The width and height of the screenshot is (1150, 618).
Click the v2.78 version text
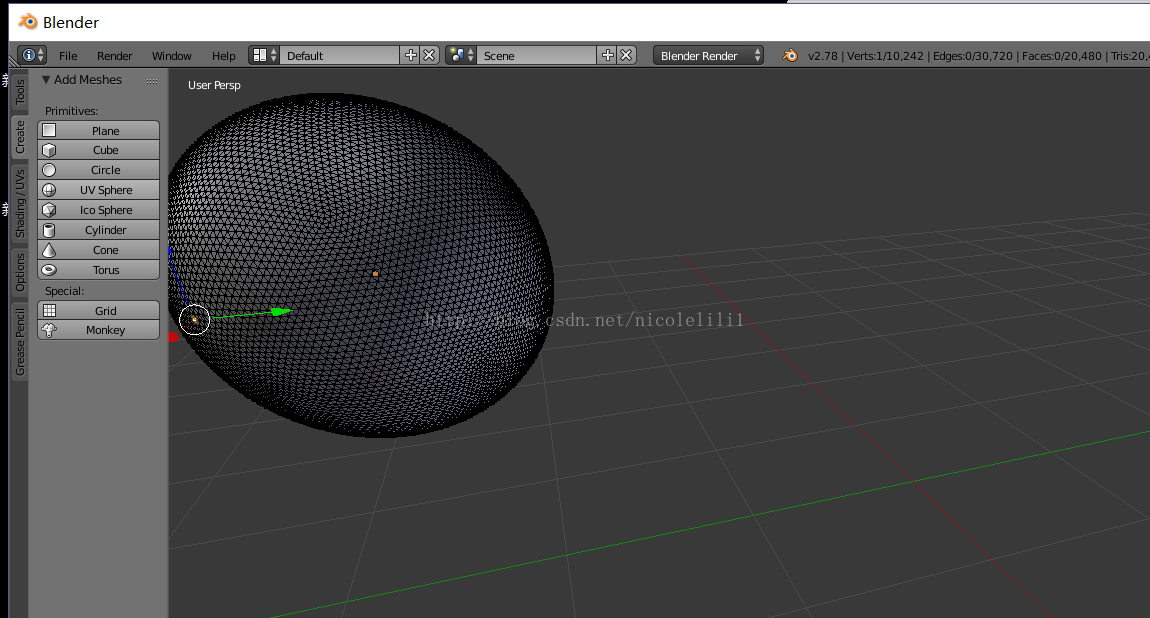point(823,56)
